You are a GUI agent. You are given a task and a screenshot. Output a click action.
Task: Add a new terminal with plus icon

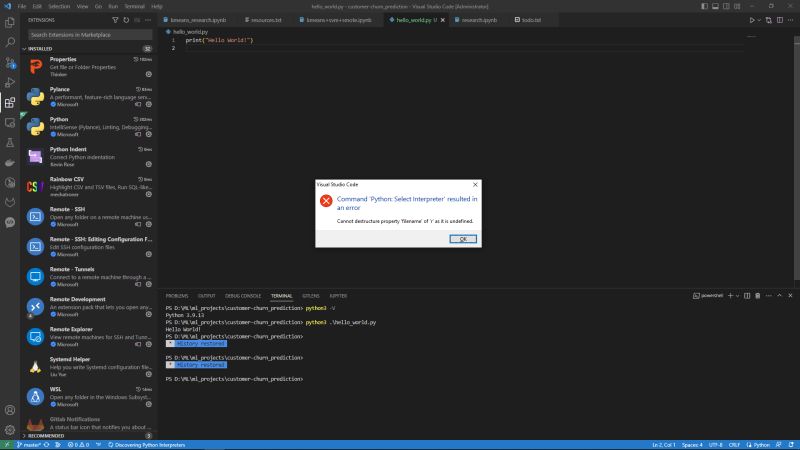point(730,296)
